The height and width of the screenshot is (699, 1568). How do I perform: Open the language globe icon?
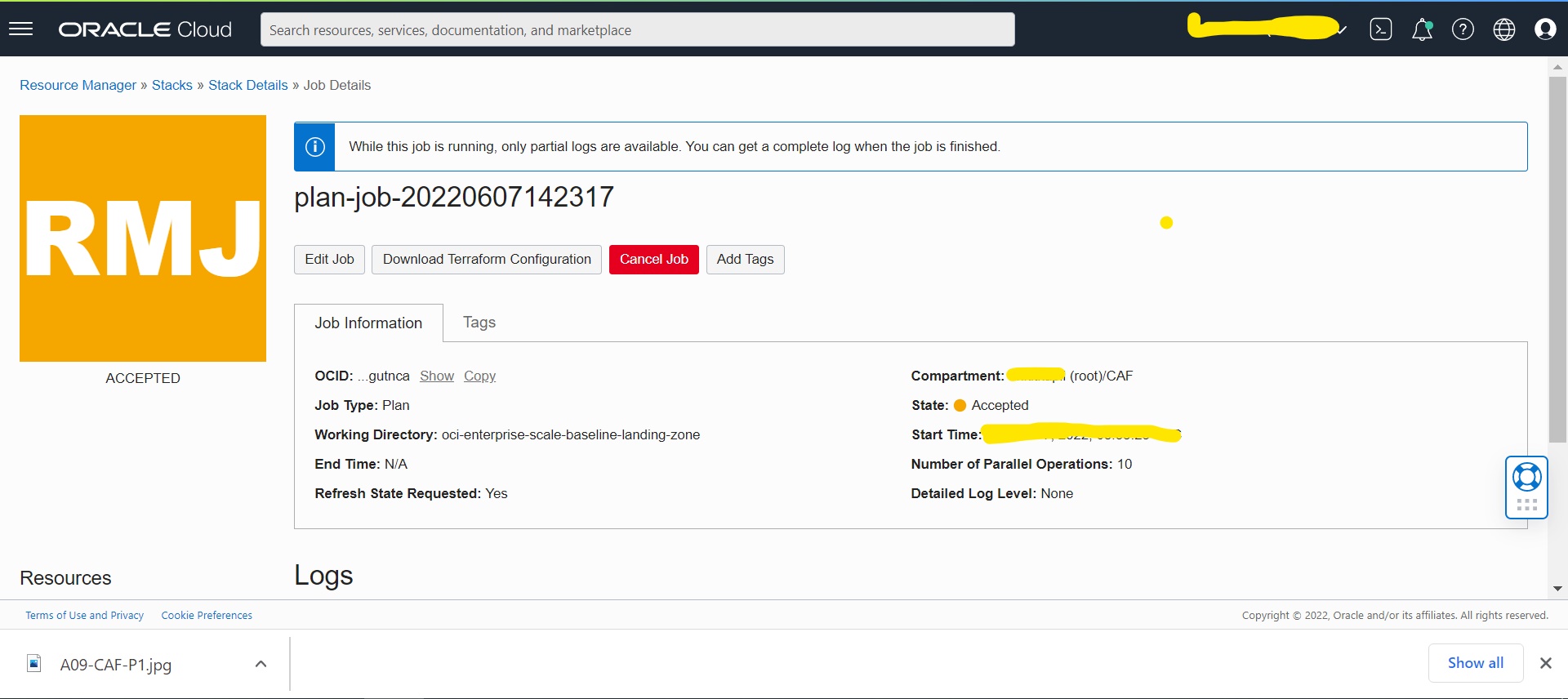tap(1504, 29)
